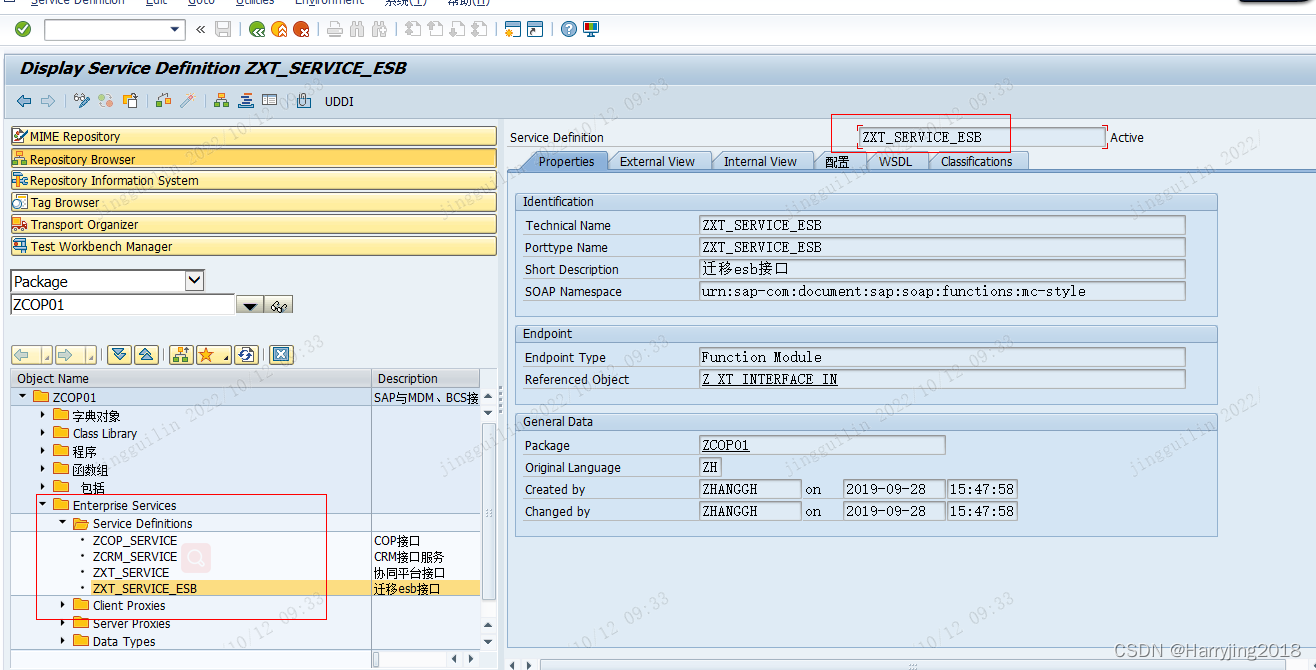Click the UDDI button
This screenshot has height=670, width=1316.
339,101
